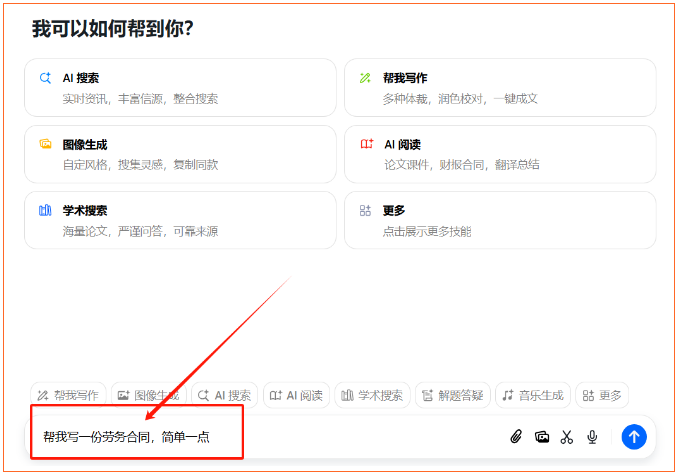This screenshot has height=476, width=677.
Task: Click the 帮我写作 card pen icon
Action: click(x=365, y=78)
